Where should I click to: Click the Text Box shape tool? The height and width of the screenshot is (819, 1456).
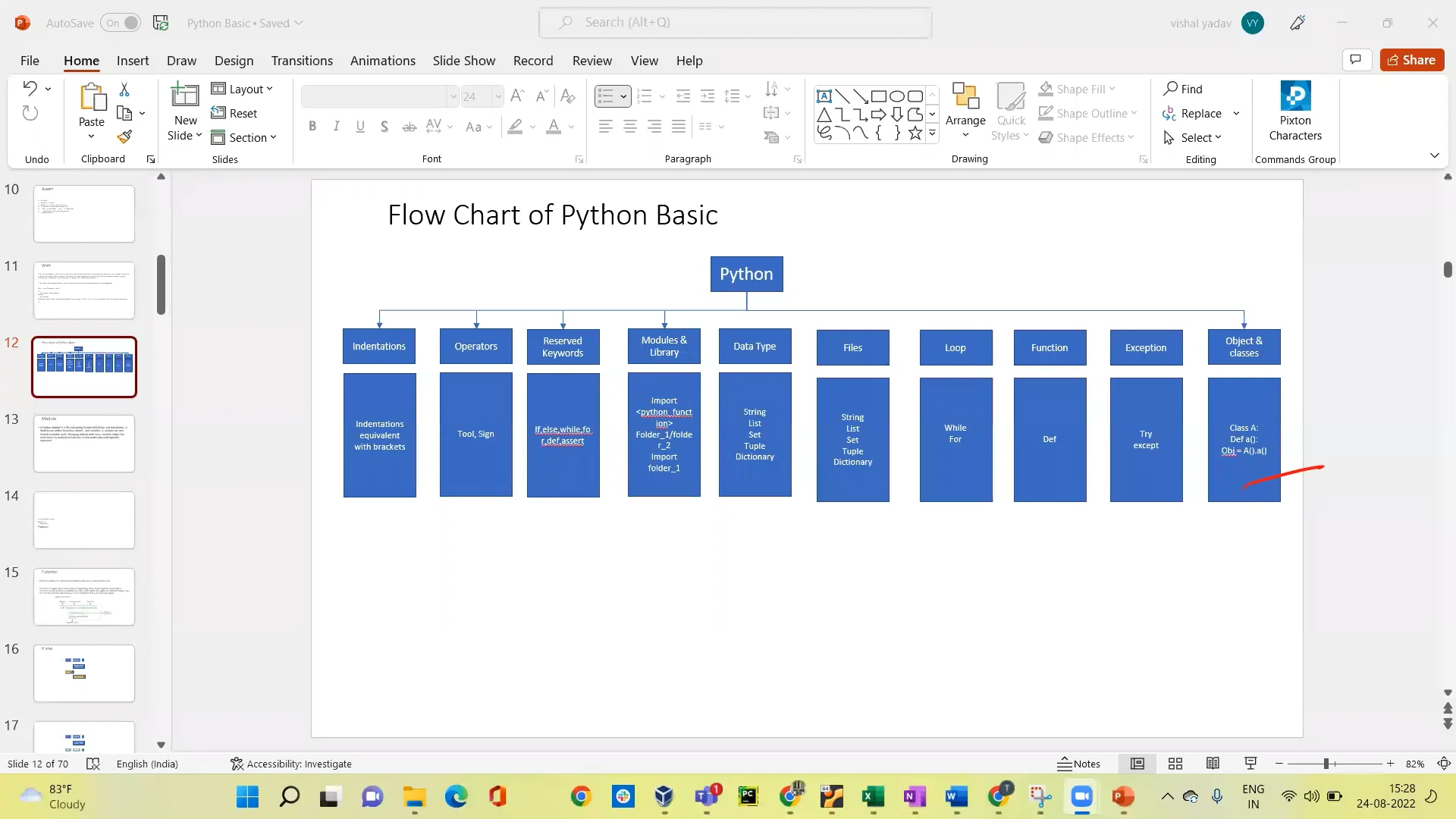[825, 96]
